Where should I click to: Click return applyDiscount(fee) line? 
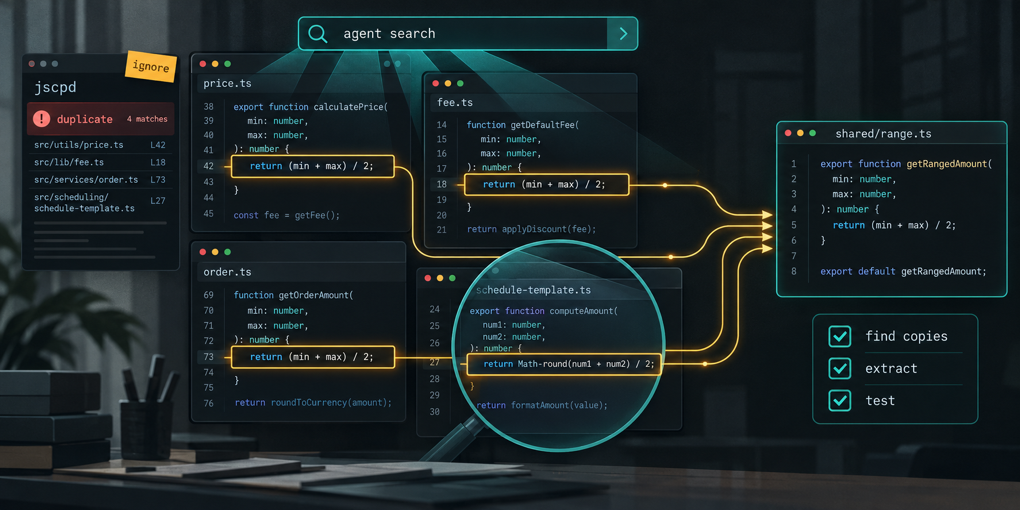click(x=531, y=229)
